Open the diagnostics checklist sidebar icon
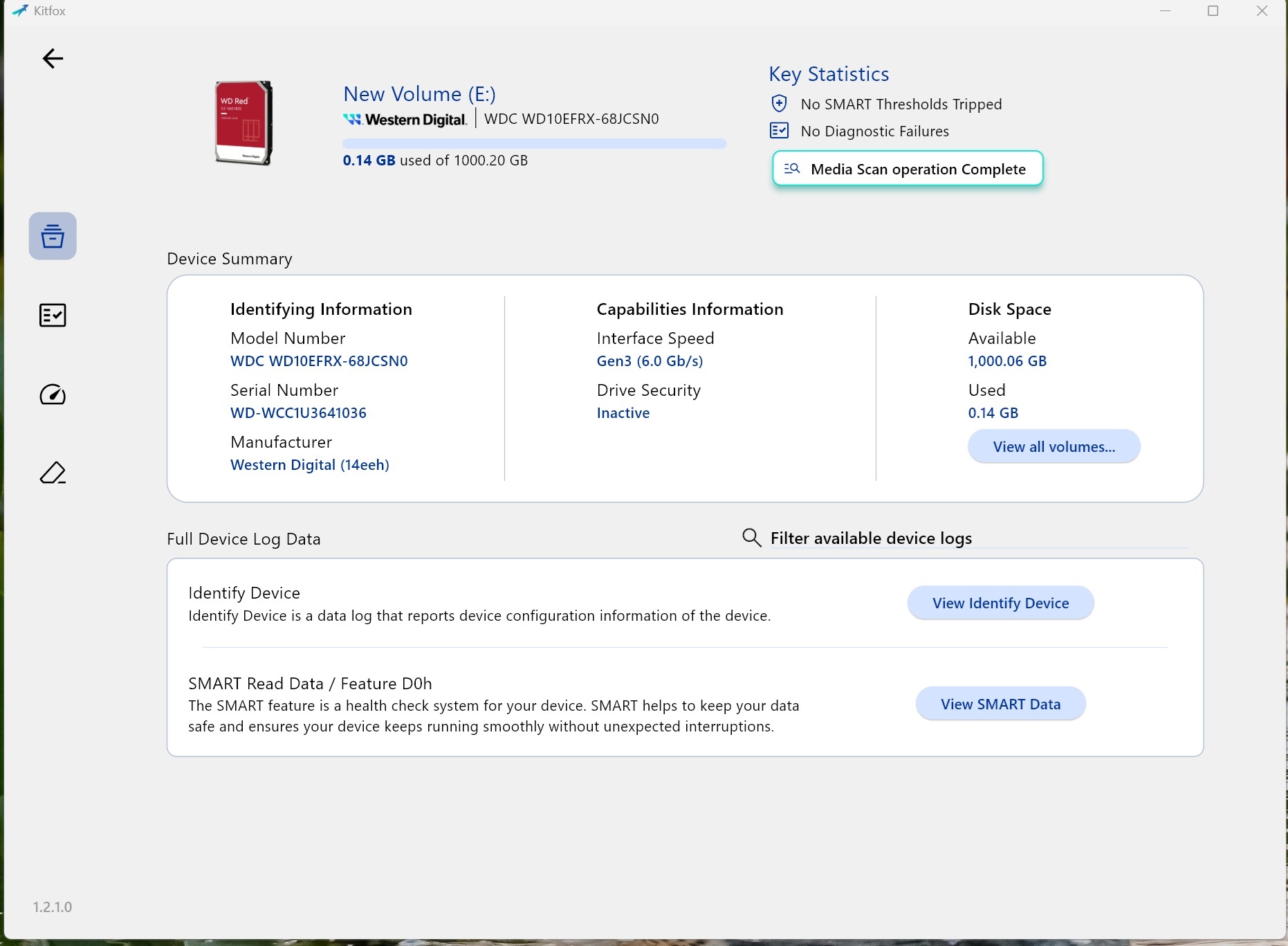The height and width of the screenshot is (946, 1288). tap(53, 316)
